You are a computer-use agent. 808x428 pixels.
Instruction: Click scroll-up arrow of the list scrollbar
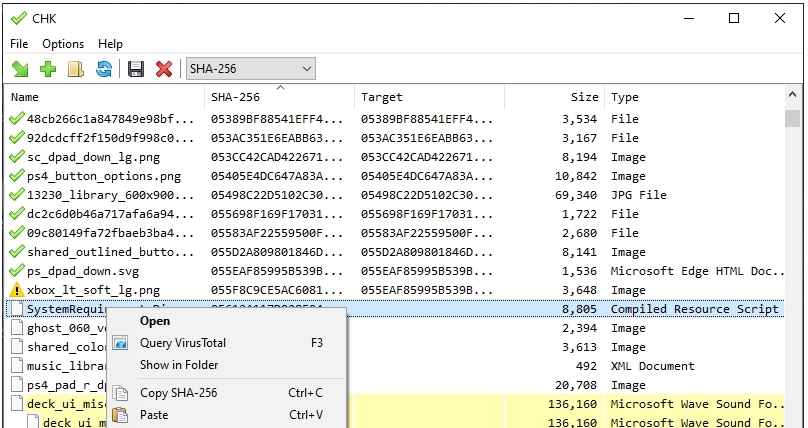(x=793, y=95)
